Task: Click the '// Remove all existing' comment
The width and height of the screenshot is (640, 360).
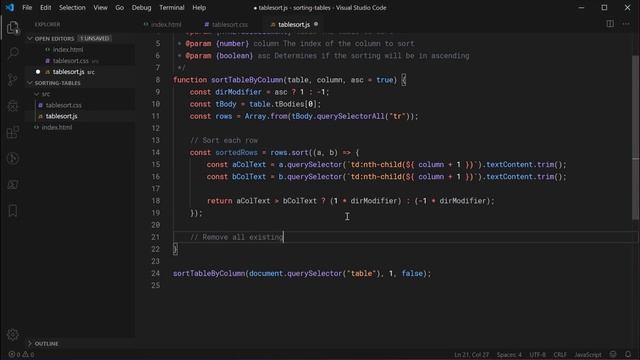Action: [236, 237]
